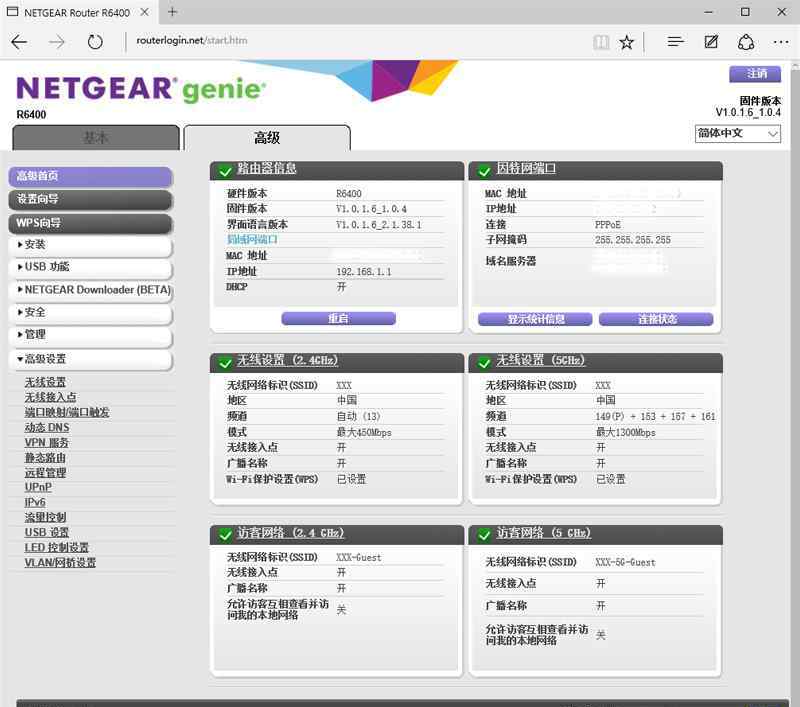
Task: Open 端口映射/端口触发 link
Action: point(67,412)
